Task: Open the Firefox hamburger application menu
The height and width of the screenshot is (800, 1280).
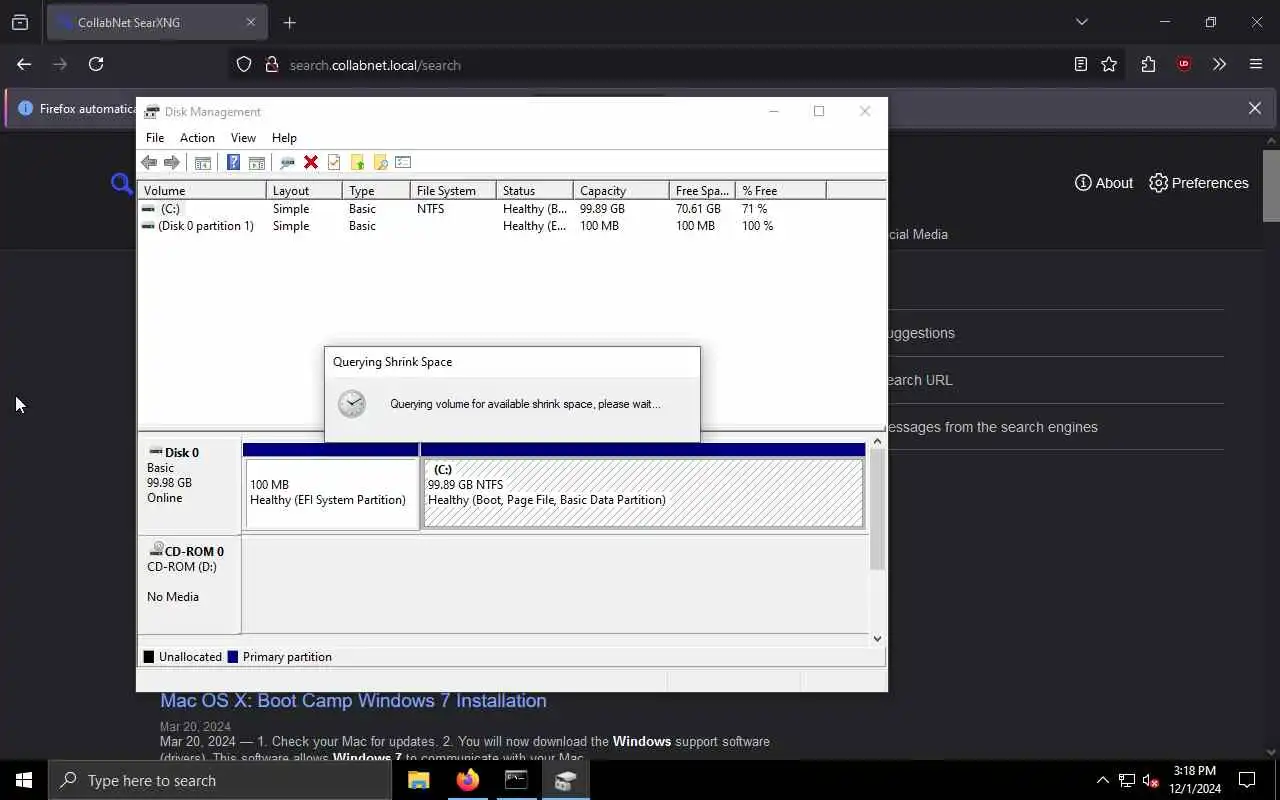Action: 1256,64
